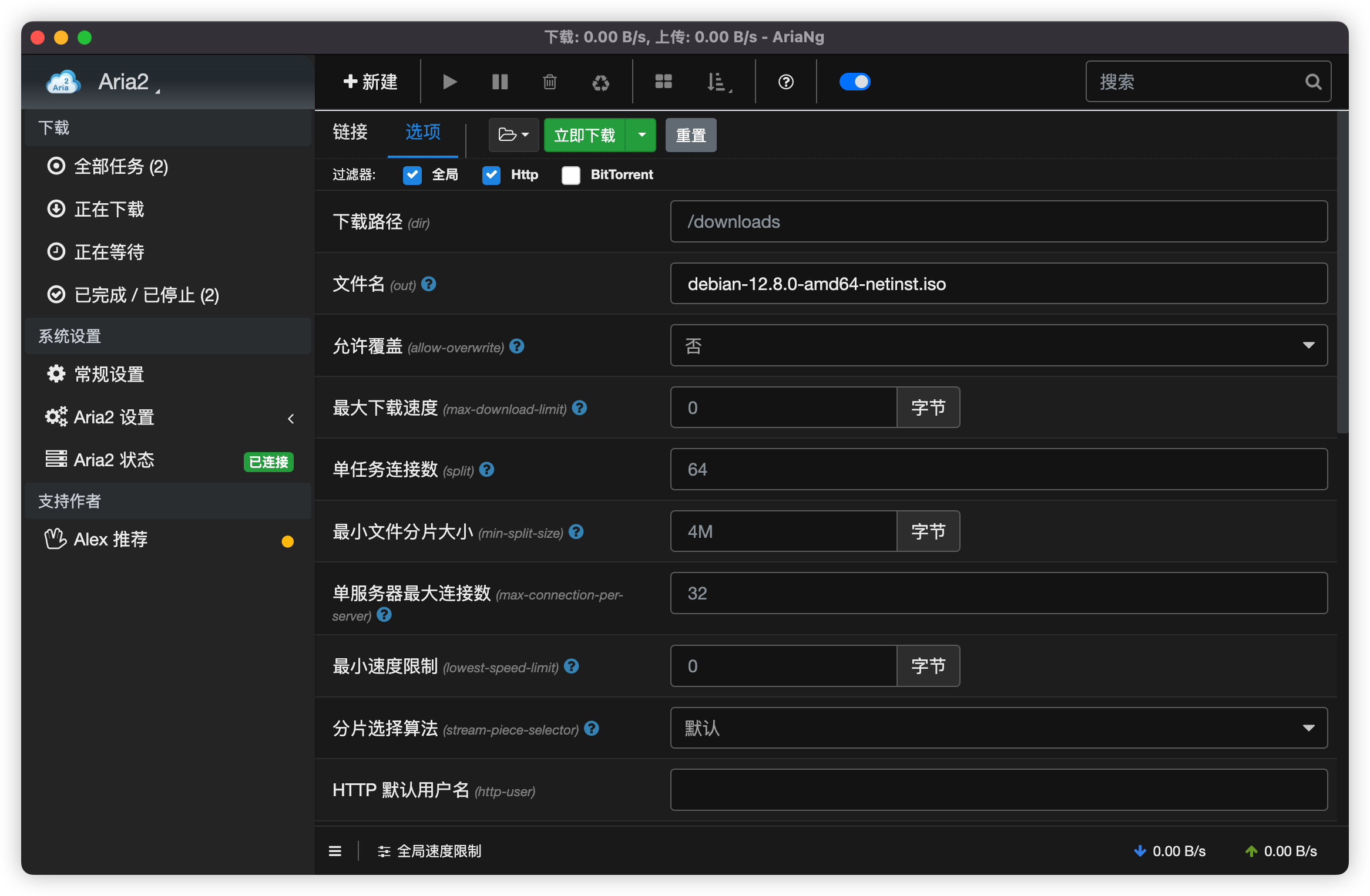Uncheck the 全局 filter checkbox
This screenshot has width=1370, height=896.
(412, 175)
